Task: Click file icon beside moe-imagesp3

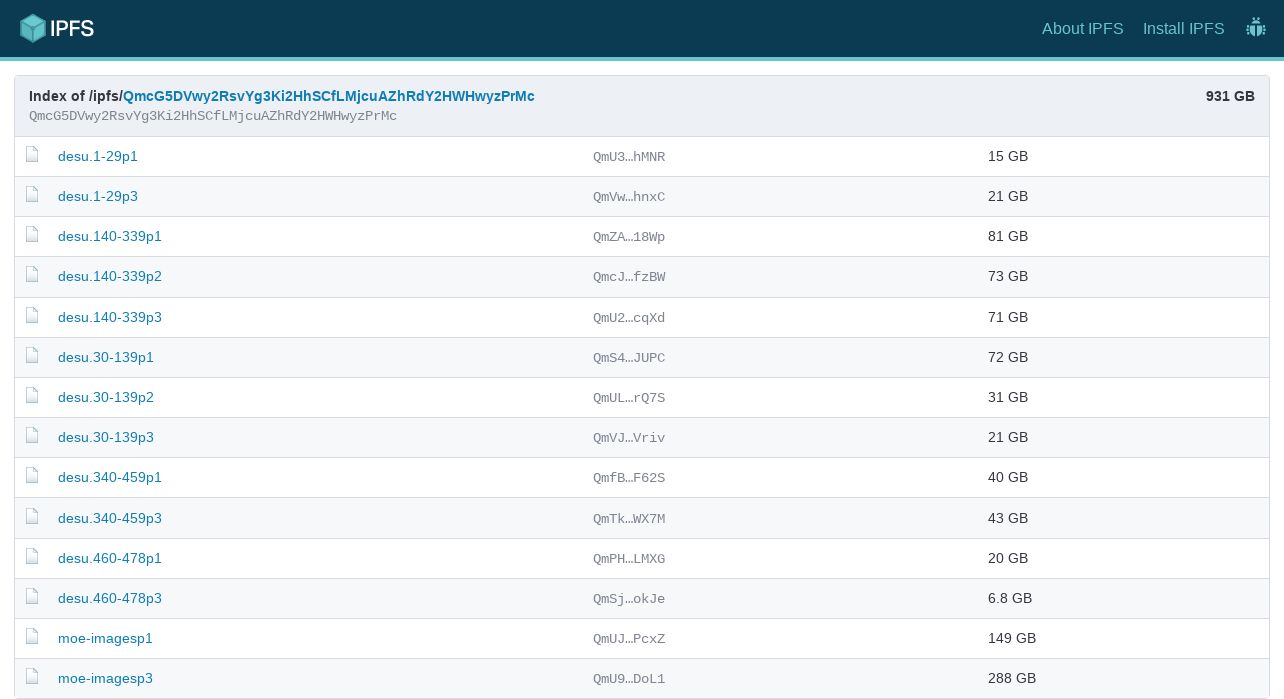Action: tap(33, 677)
